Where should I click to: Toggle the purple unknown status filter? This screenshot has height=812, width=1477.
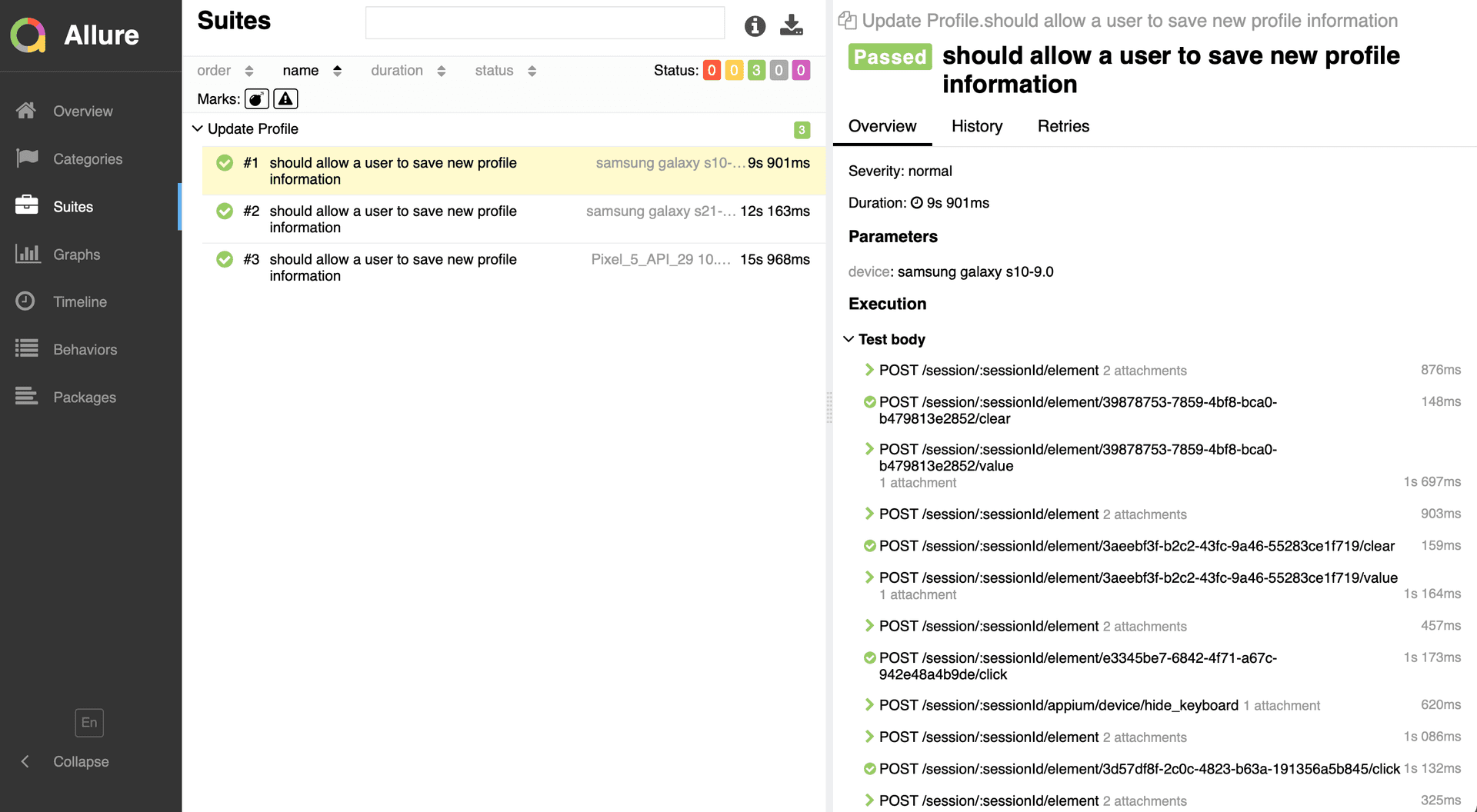(x=801, y=71)
